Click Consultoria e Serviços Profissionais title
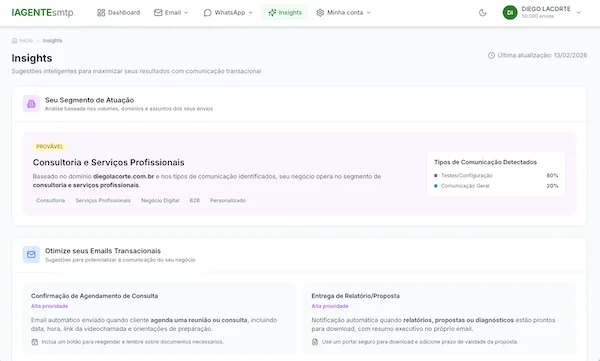600x361 pixels. tap(109, 162)
